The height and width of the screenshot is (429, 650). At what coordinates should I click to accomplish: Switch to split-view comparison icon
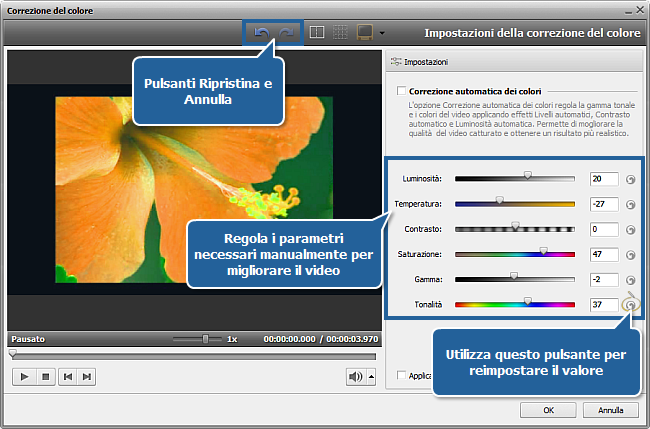click(x=316, y=33)
